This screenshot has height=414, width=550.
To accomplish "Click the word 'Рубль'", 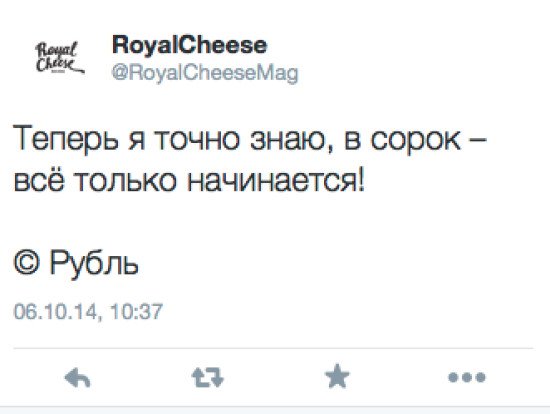I will click(x=94, y=263).
